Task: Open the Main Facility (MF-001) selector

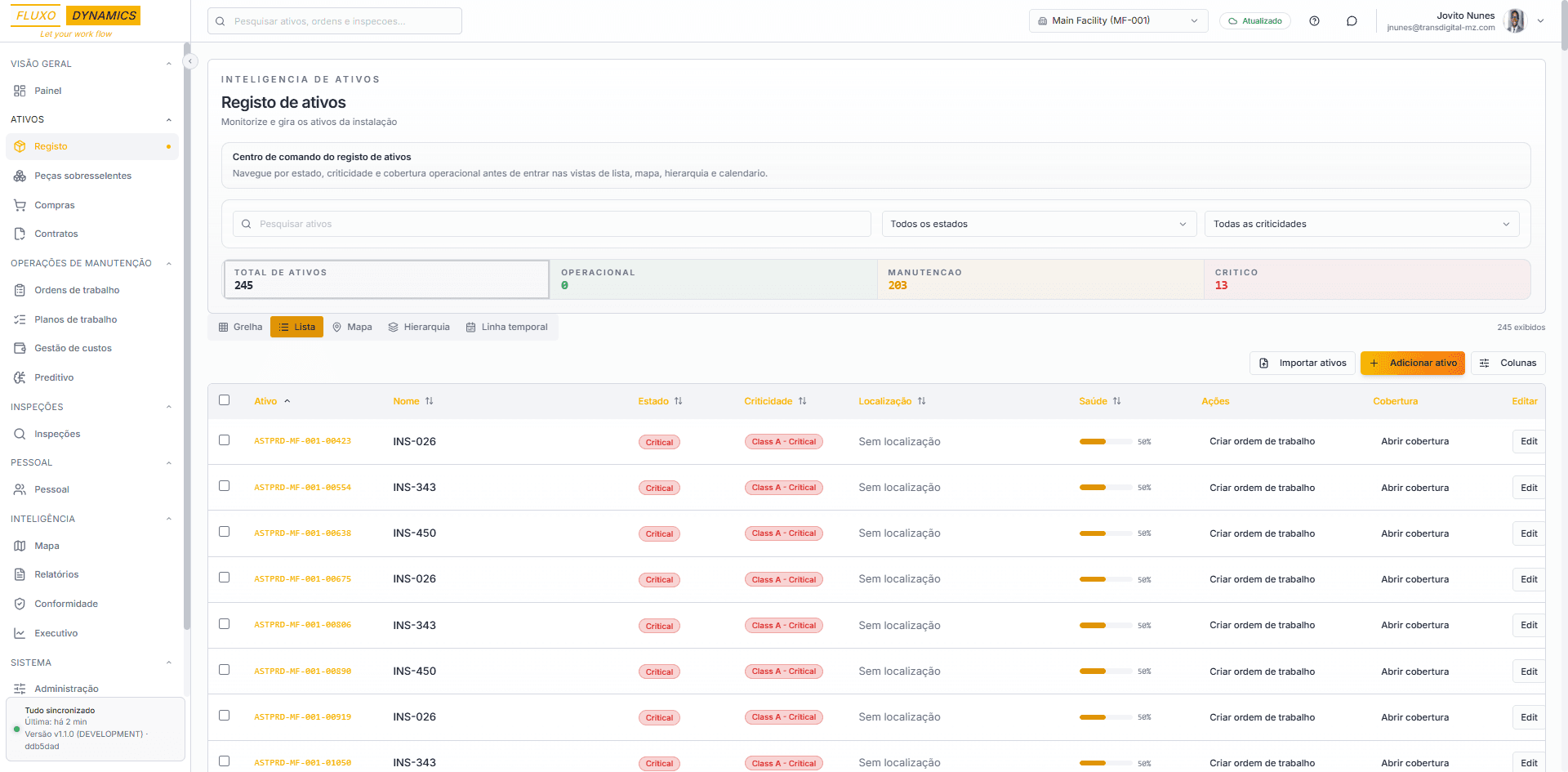Action: pos(1118,20)
